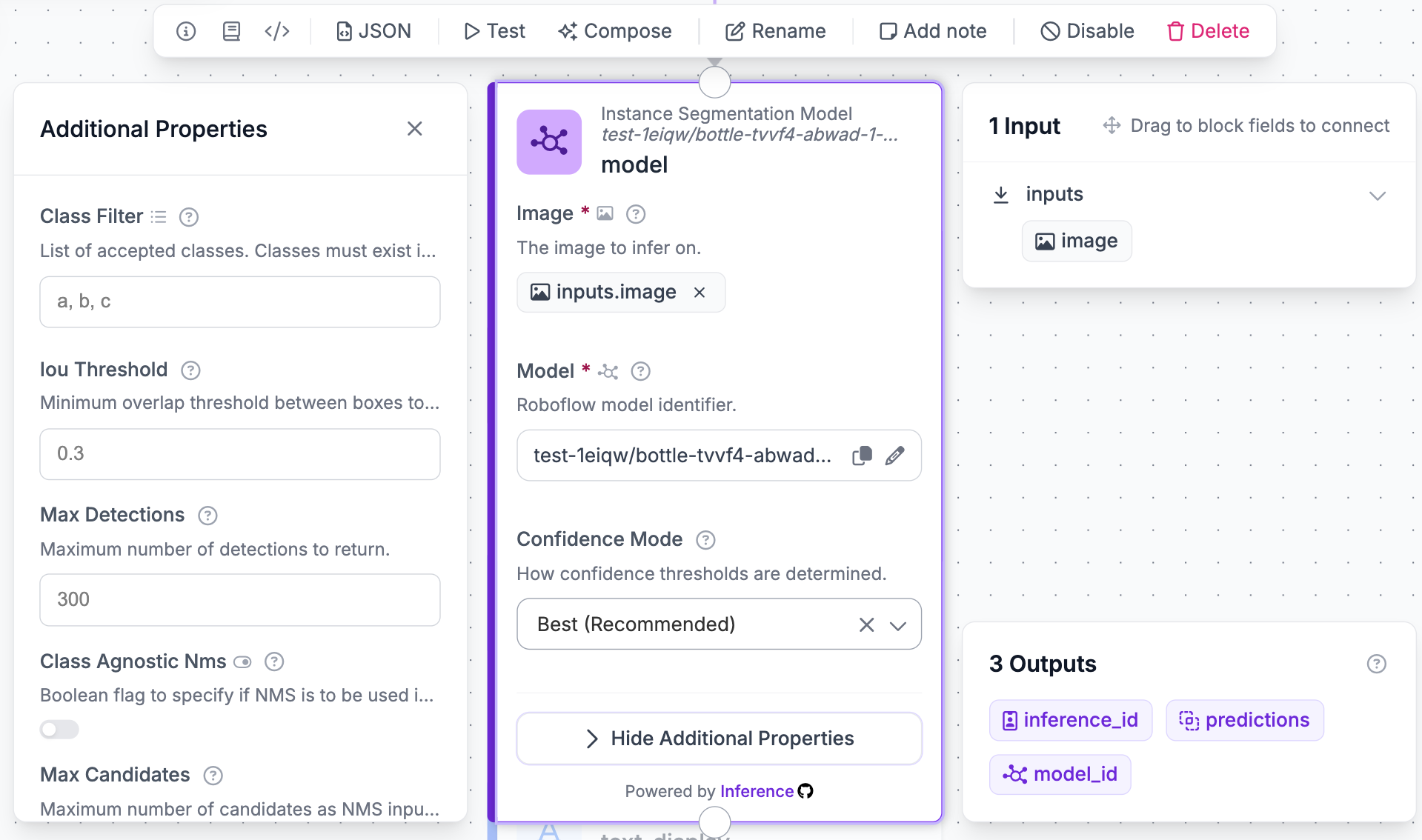Screen dimensions: 1422x840
Task: Collapse the inputs section chevron
Action: 1377,196
